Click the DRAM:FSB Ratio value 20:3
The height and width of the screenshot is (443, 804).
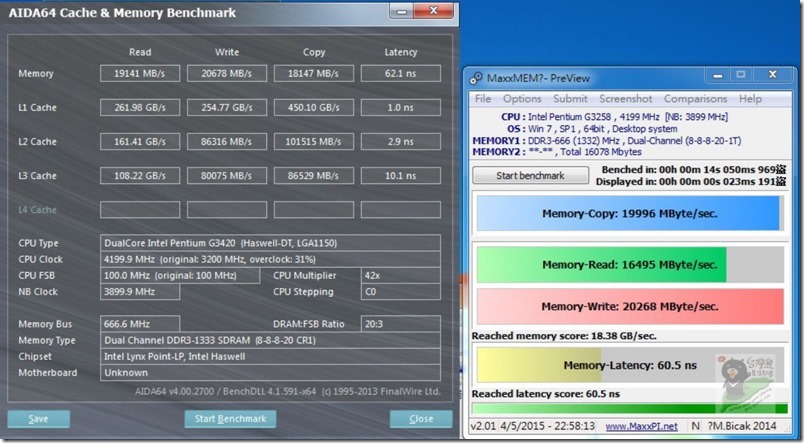pyautogui.click(x=400, y=324)
